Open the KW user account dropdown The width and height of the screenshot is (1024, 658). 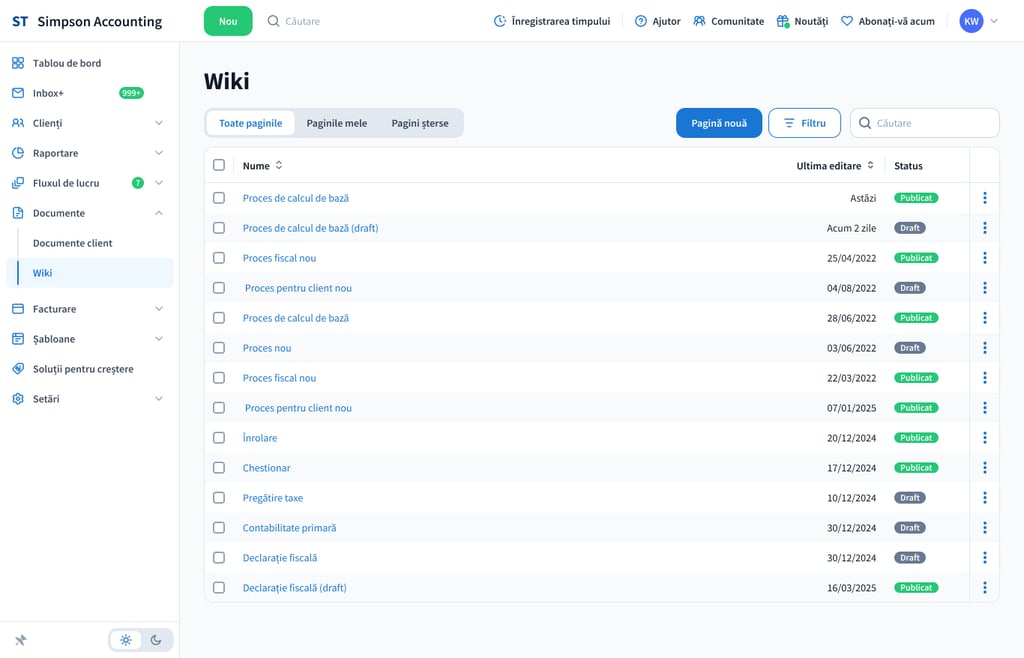(978, 21)
